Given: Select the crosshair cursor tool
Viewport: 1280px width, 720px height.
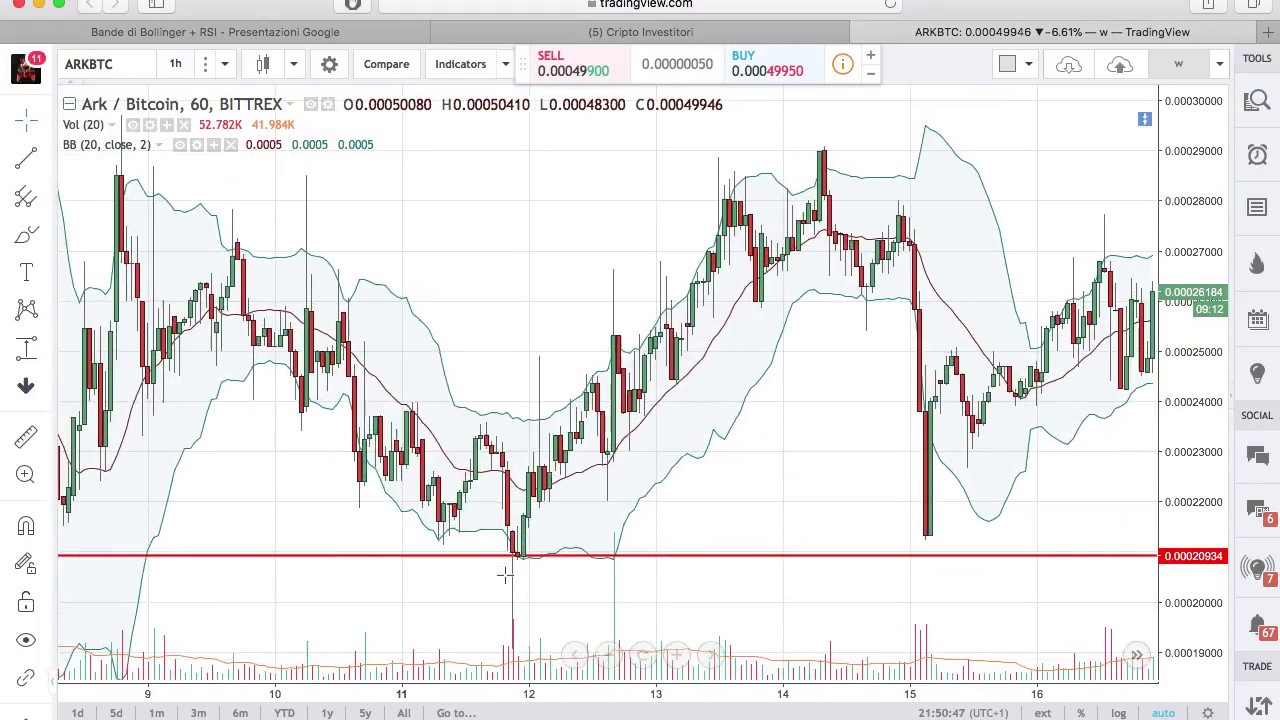Looking at the screenshot, I should tap(26, 120).
